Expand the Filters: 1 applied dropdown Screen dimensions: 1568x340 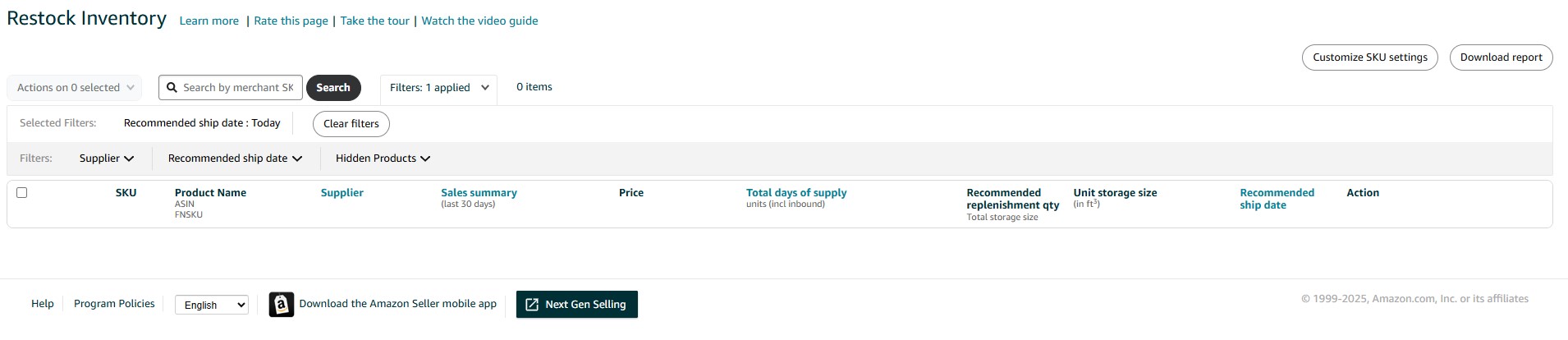(x=439, y=88)
